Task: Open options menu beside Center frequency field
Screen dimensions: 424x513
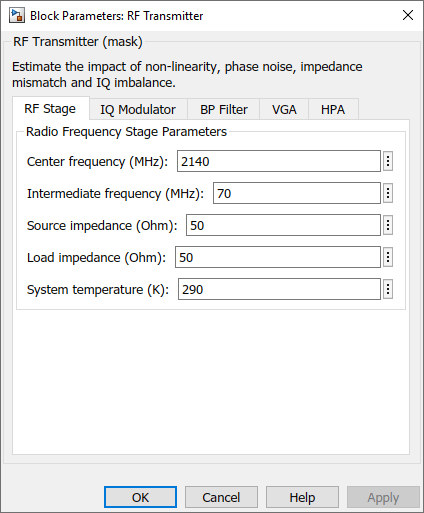Action: coord(388,161)
